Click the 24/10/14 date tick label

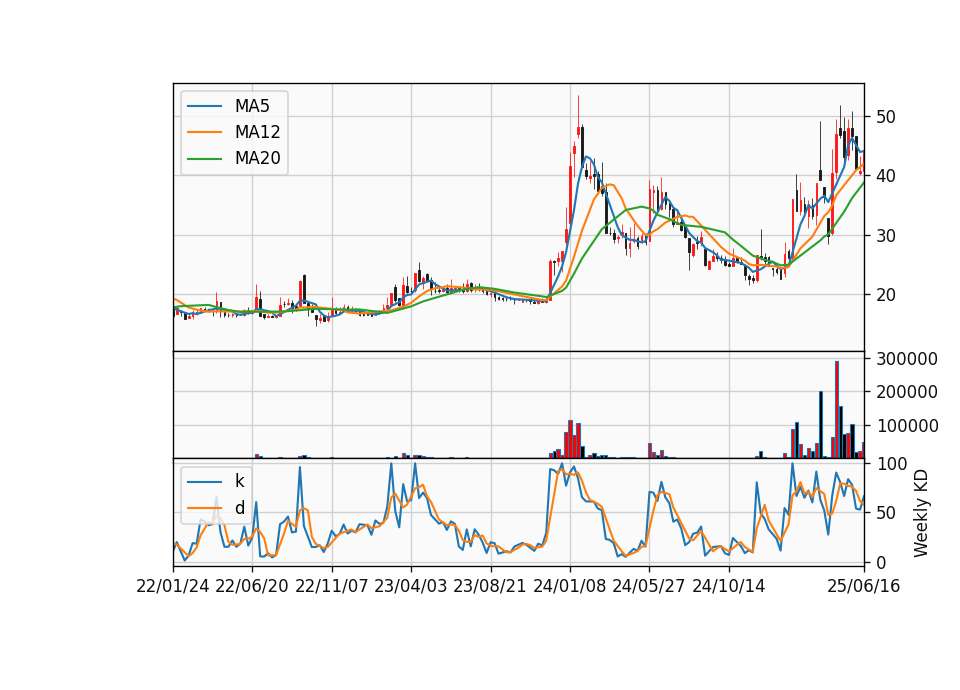[x=729, y=586]
